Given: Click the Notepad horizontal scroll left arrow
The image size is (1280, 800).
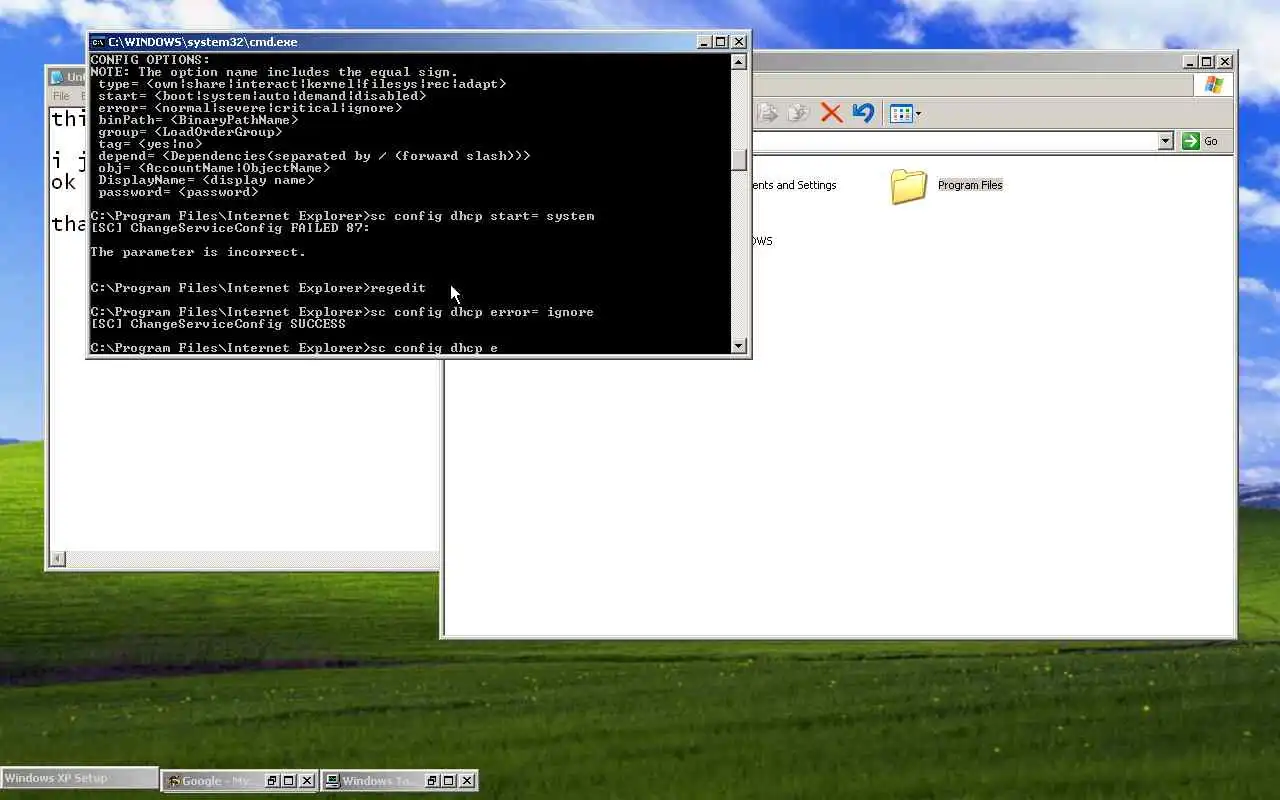Looking at the screenshot, I should tap(58, 559).
